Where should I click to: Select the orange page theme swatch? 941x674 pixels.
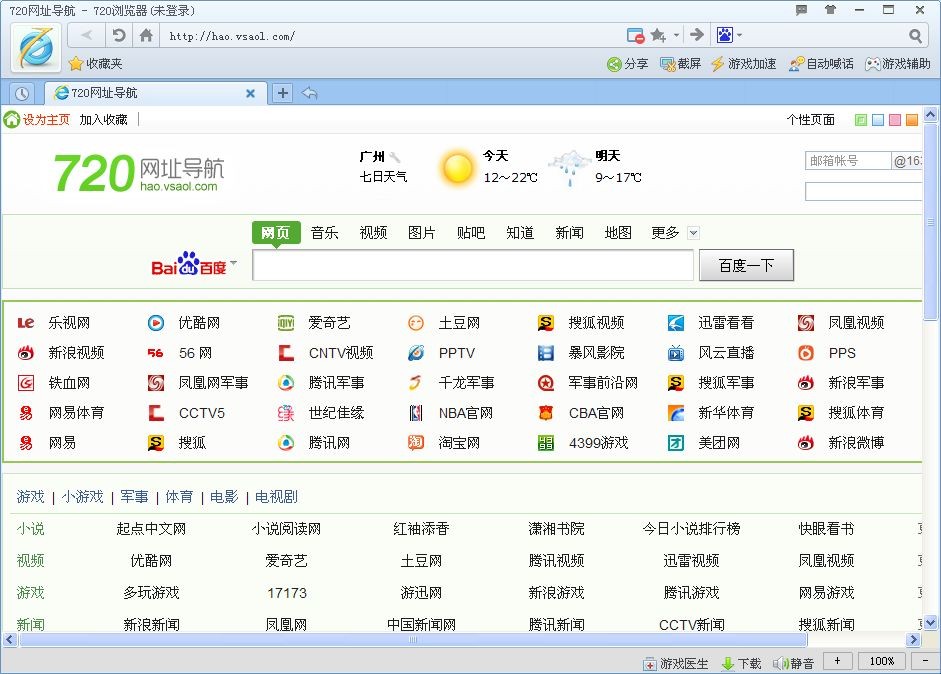tap(912, 120)
